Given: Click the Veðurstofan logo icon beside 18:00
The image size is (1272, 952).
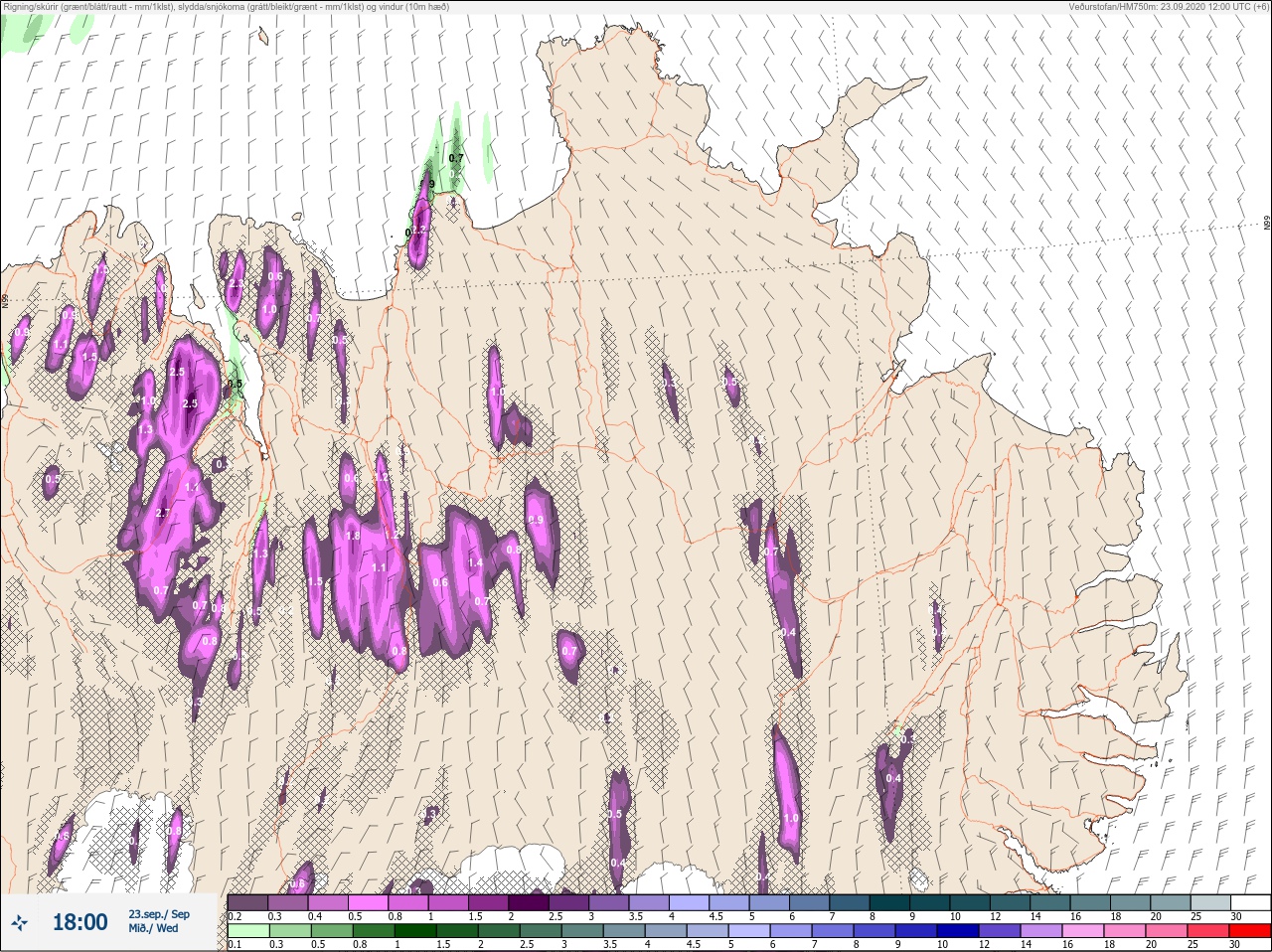Looking at the screenshot, I should click(19, 922).
